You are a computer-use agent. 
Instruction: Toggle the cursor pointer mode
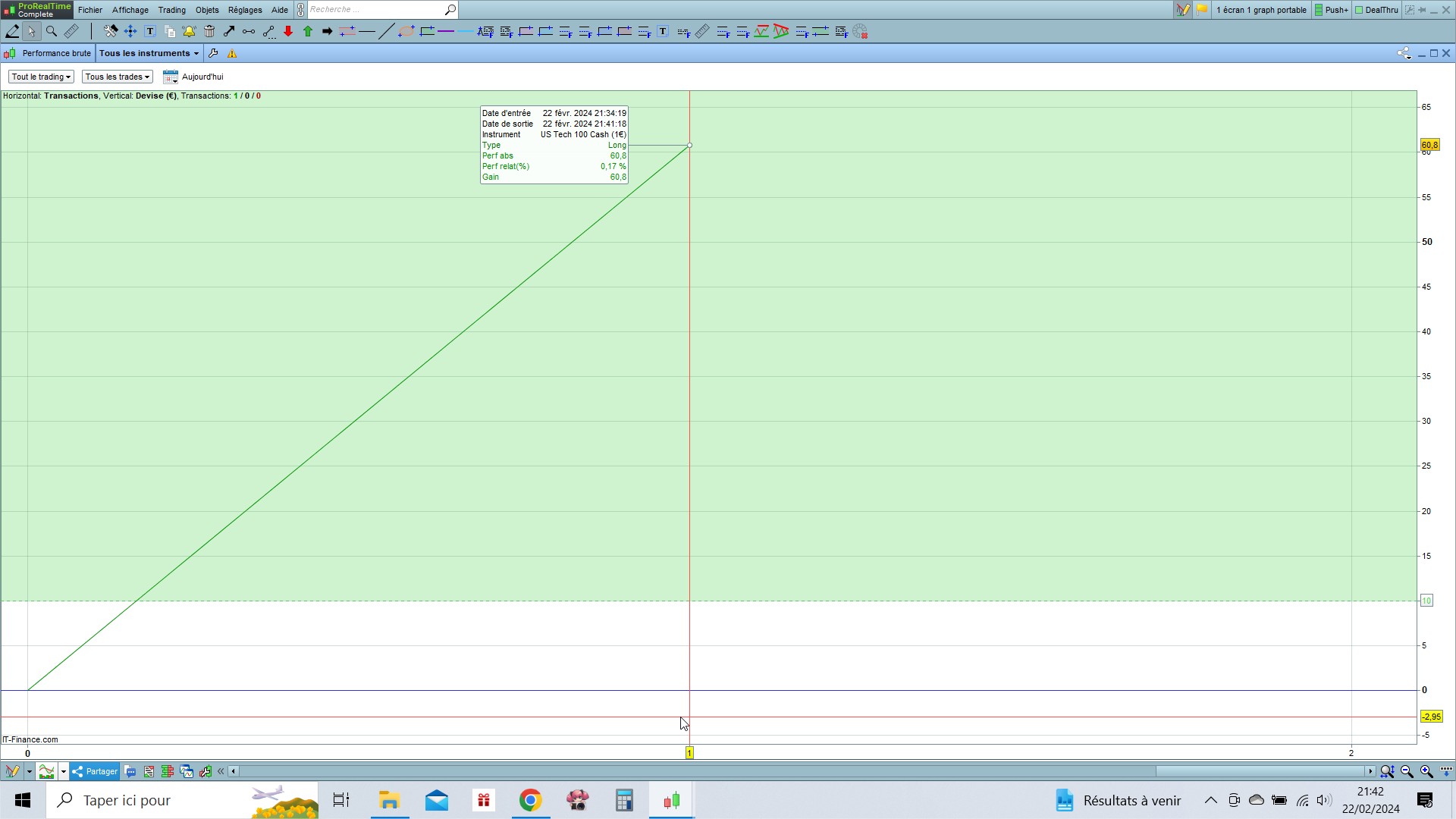tap(31, 32)
